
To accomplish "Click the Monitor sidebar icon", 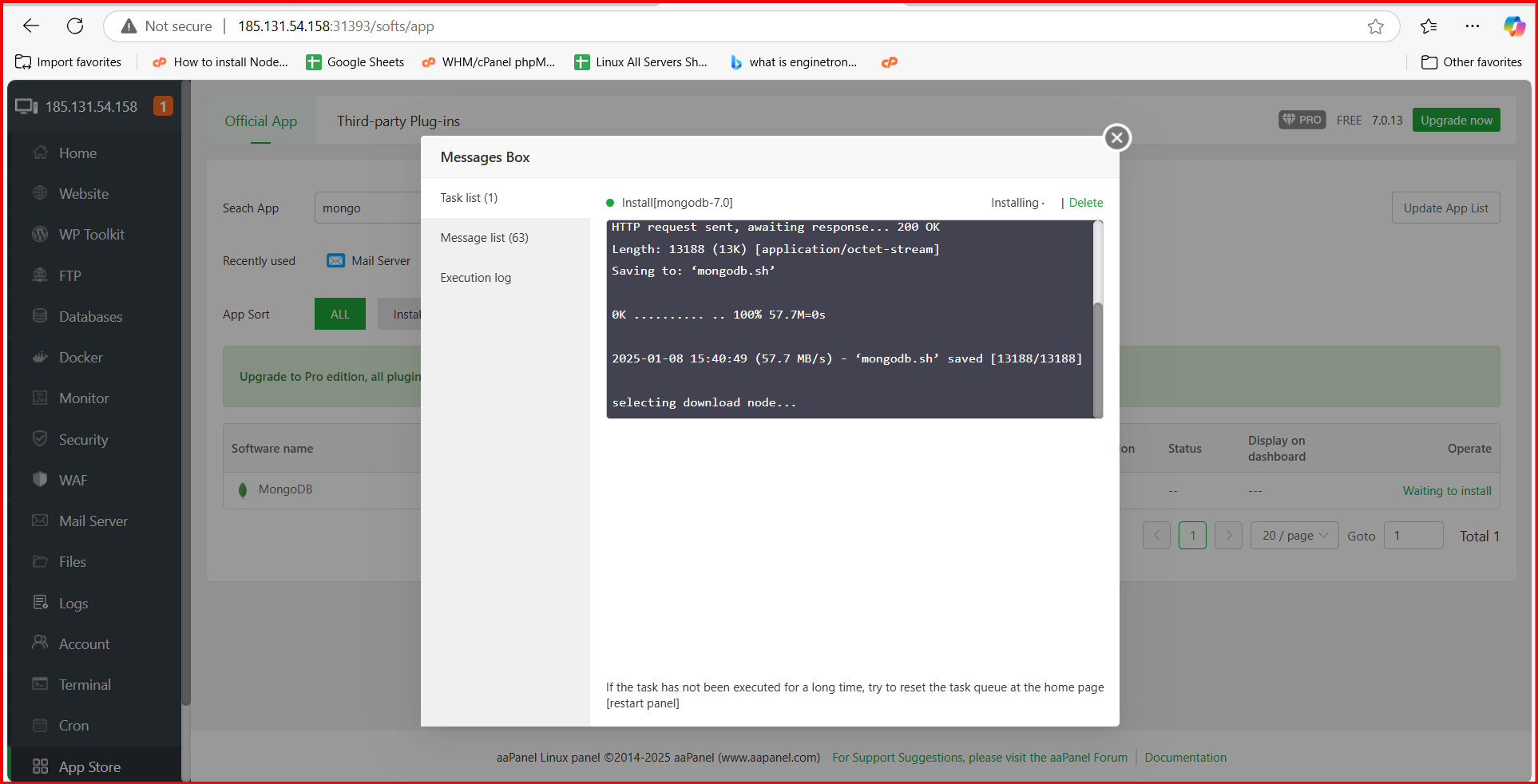I will point(40,398).
